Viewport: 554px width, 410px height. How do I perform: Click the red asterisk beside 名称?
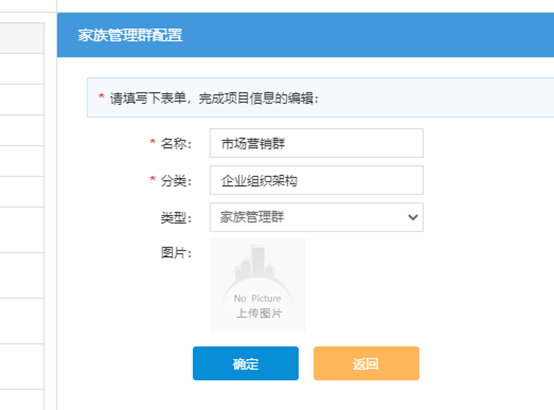(x=152, y=142)
